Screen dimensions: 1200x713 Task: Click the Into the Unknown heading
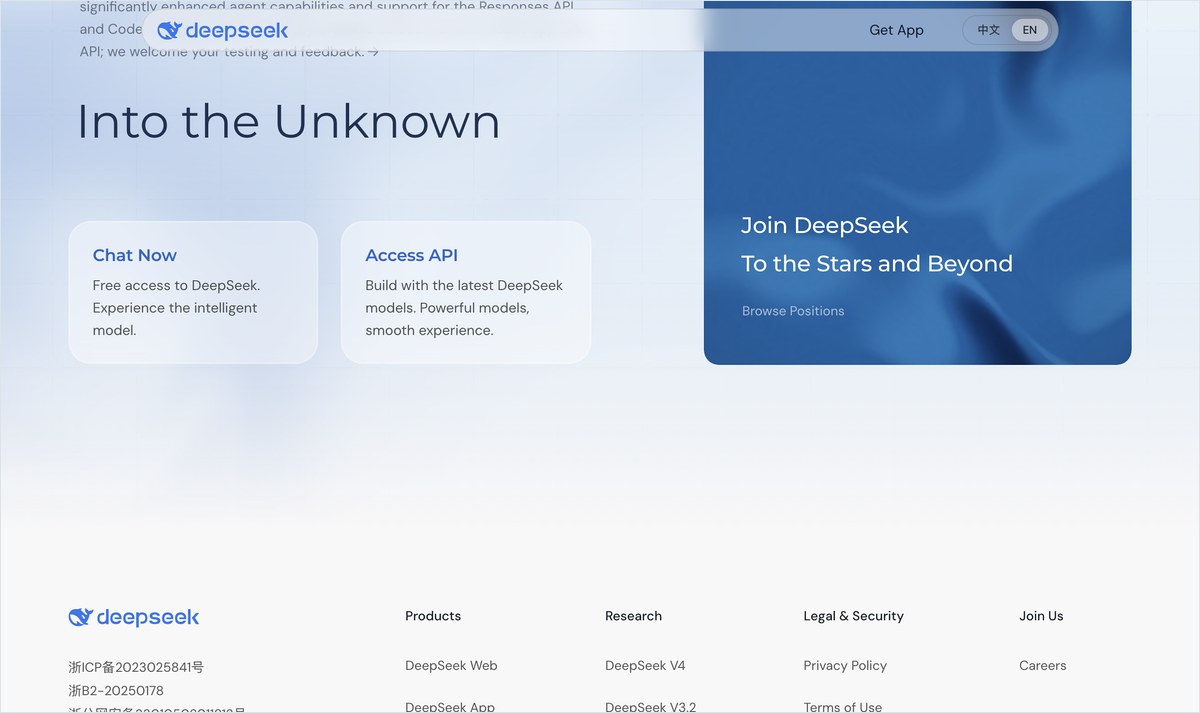288,122
